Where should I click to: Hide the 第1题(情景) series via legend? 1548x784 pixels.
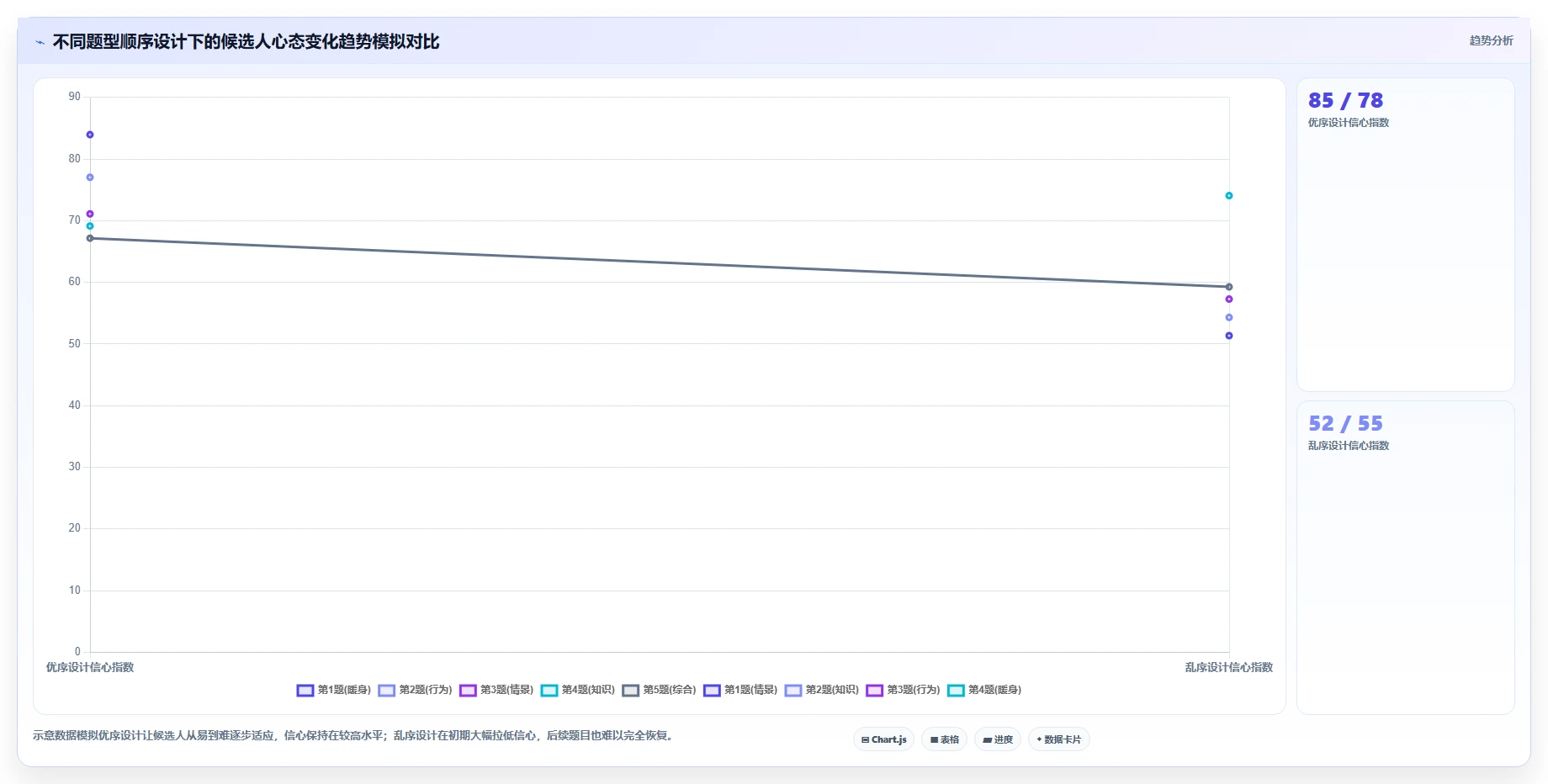tap(740, 690)
